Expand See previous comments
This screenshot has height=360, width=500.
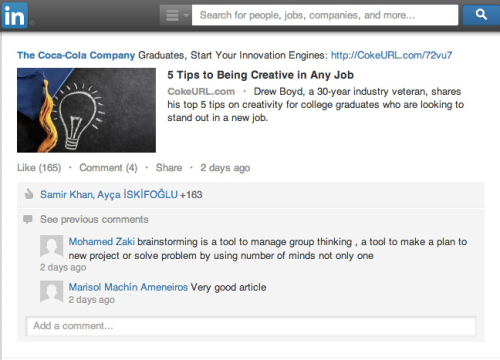pos(94,219)
